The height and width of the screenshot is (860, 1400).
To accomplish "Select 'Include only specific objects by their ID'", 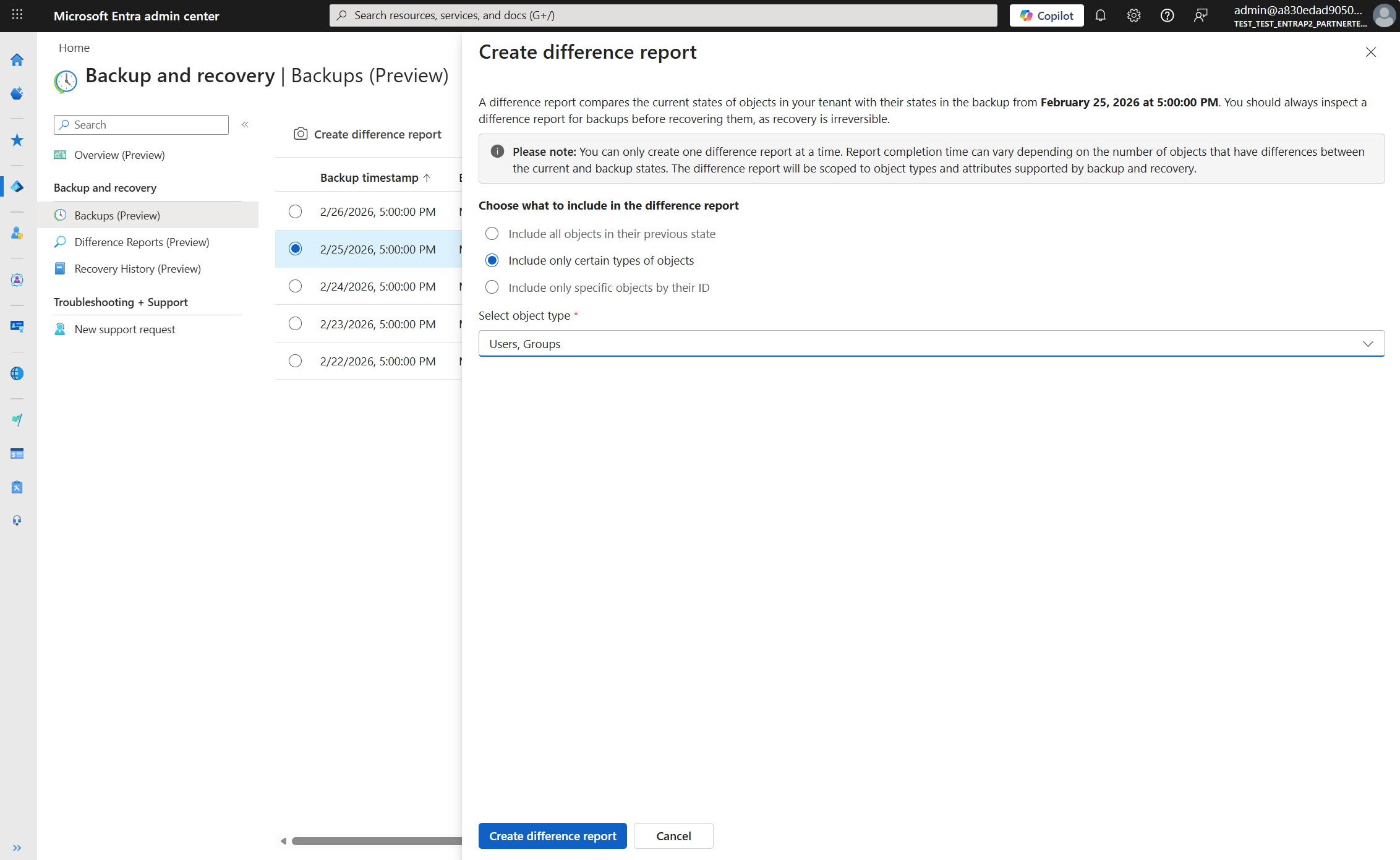I will pyautogui.click(x=492, y=287).
